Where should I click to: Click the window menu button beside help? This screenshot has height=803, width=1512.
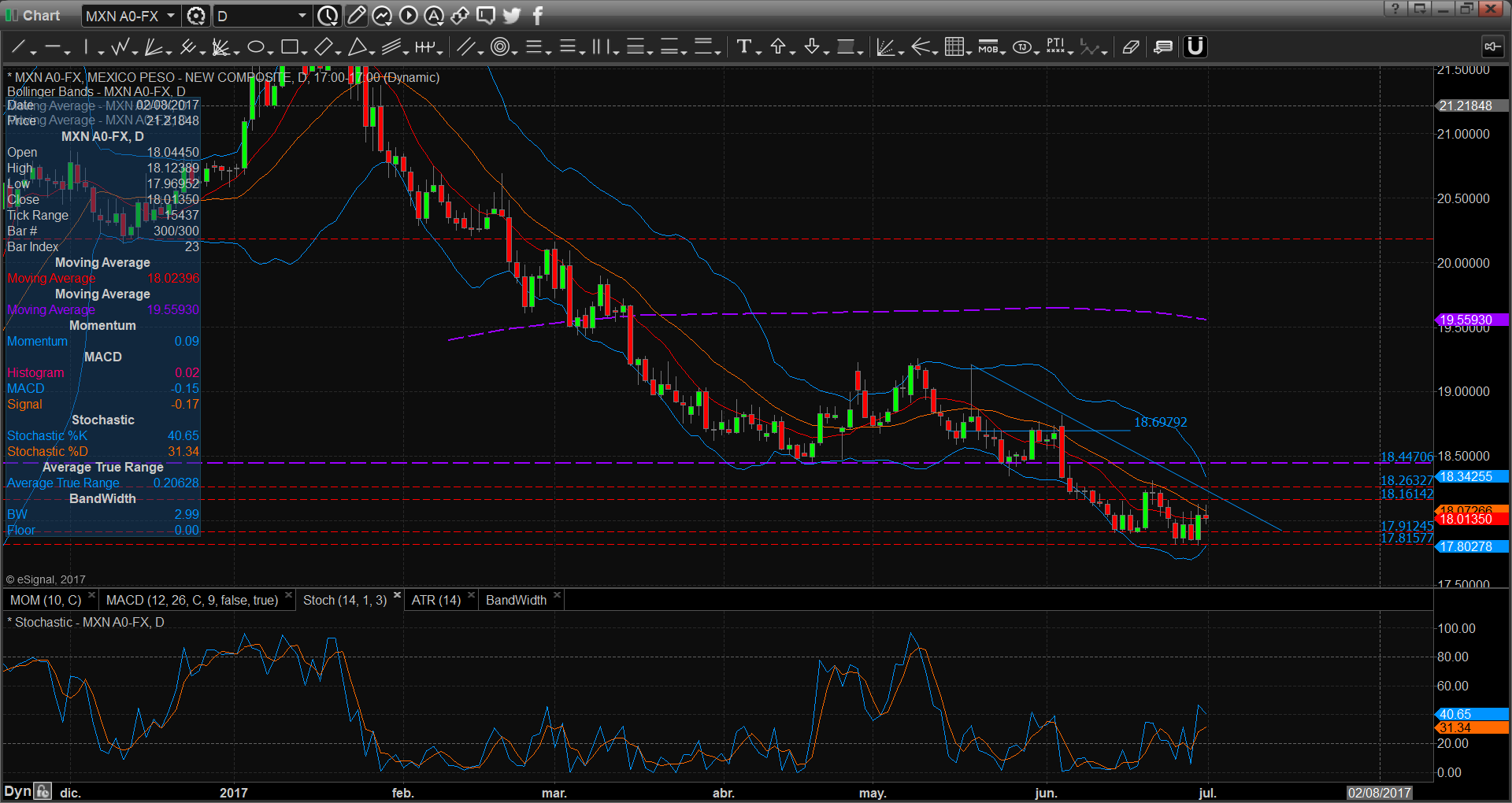[x=1419, y=9]
